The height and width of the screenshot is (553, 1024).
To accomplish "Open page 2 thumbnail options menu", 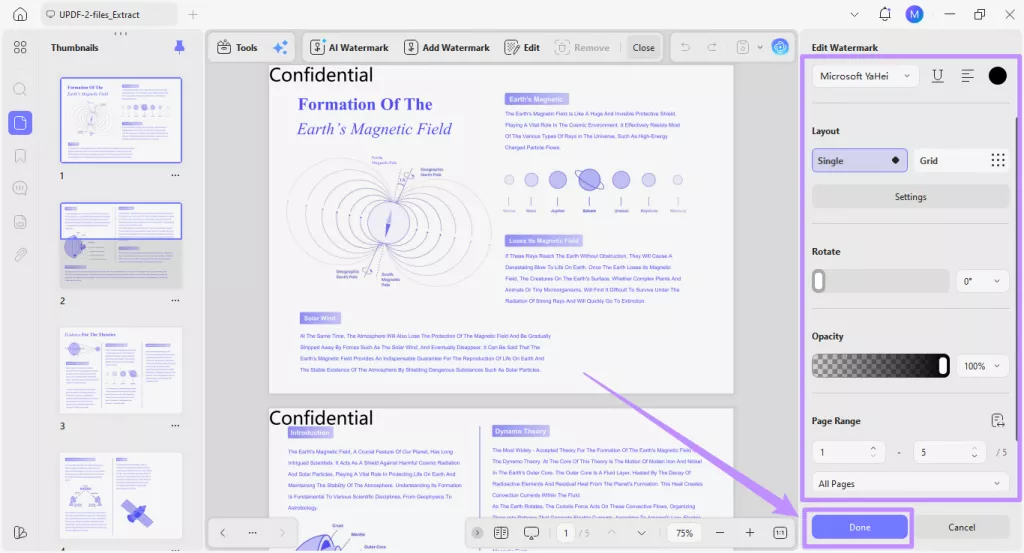I will point(175,300).
